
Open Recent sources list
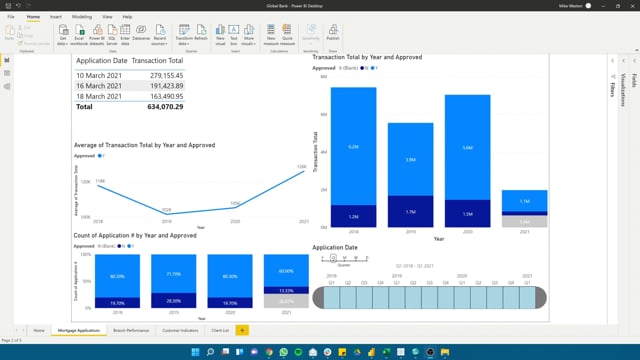[x=160, y=35]
